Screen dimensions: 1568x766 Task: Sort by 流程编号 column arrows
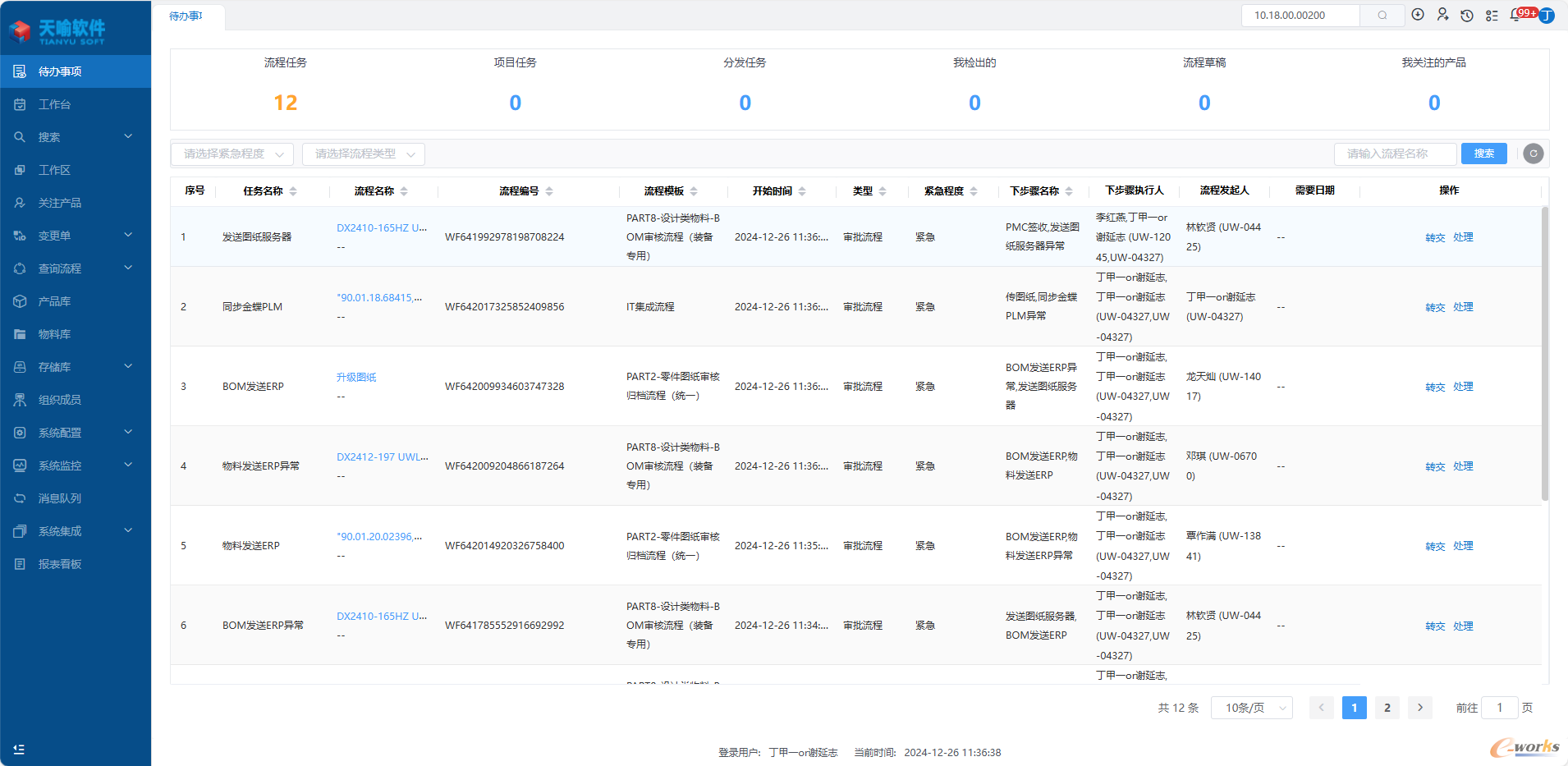pyautogui.click(x=549, y=191)
